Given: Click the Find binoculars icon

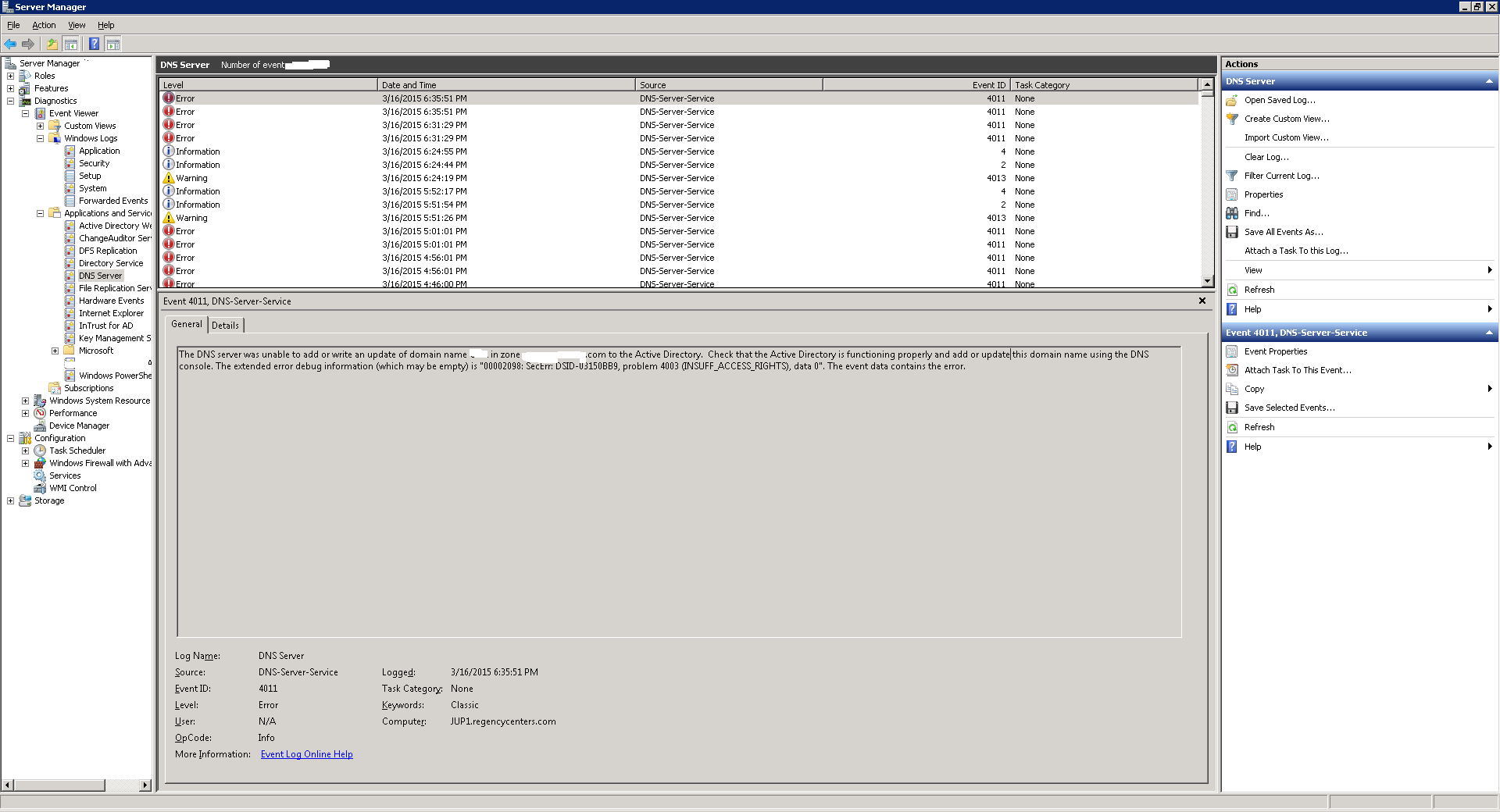Looking at the screenshot, I should 1232,213.
